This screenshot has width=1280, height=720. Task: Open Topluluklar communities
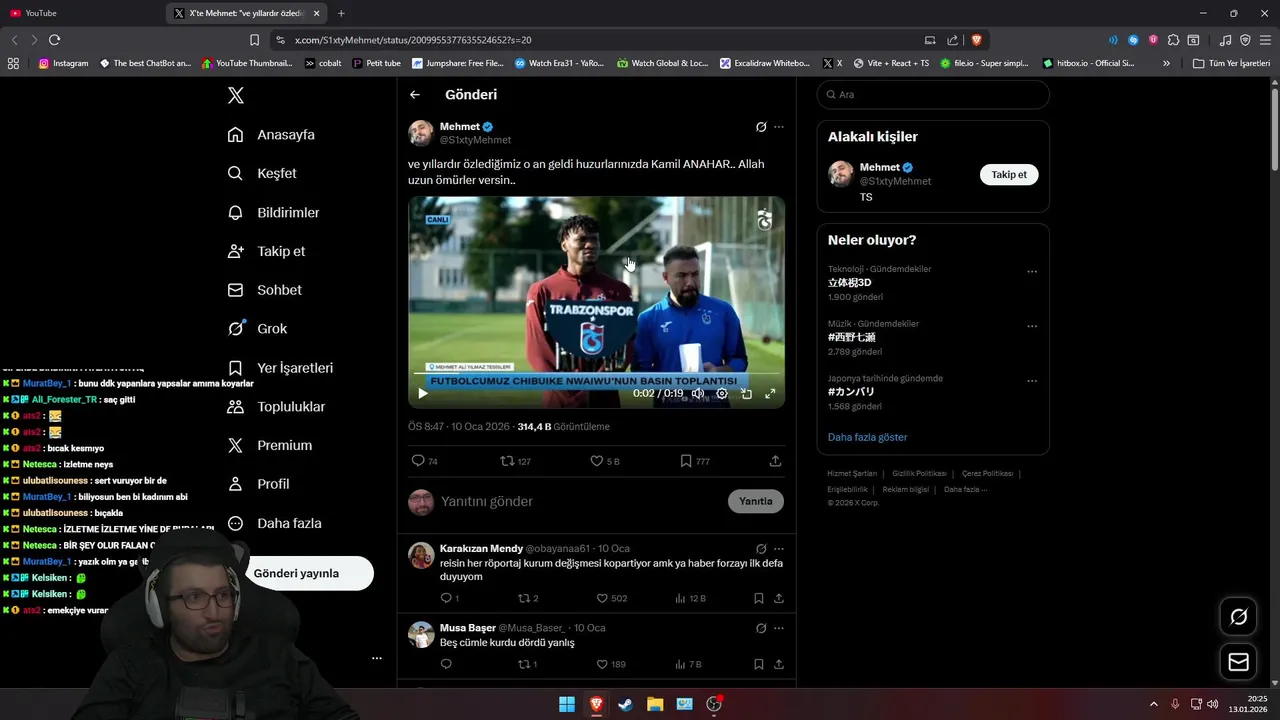[276, 407]
